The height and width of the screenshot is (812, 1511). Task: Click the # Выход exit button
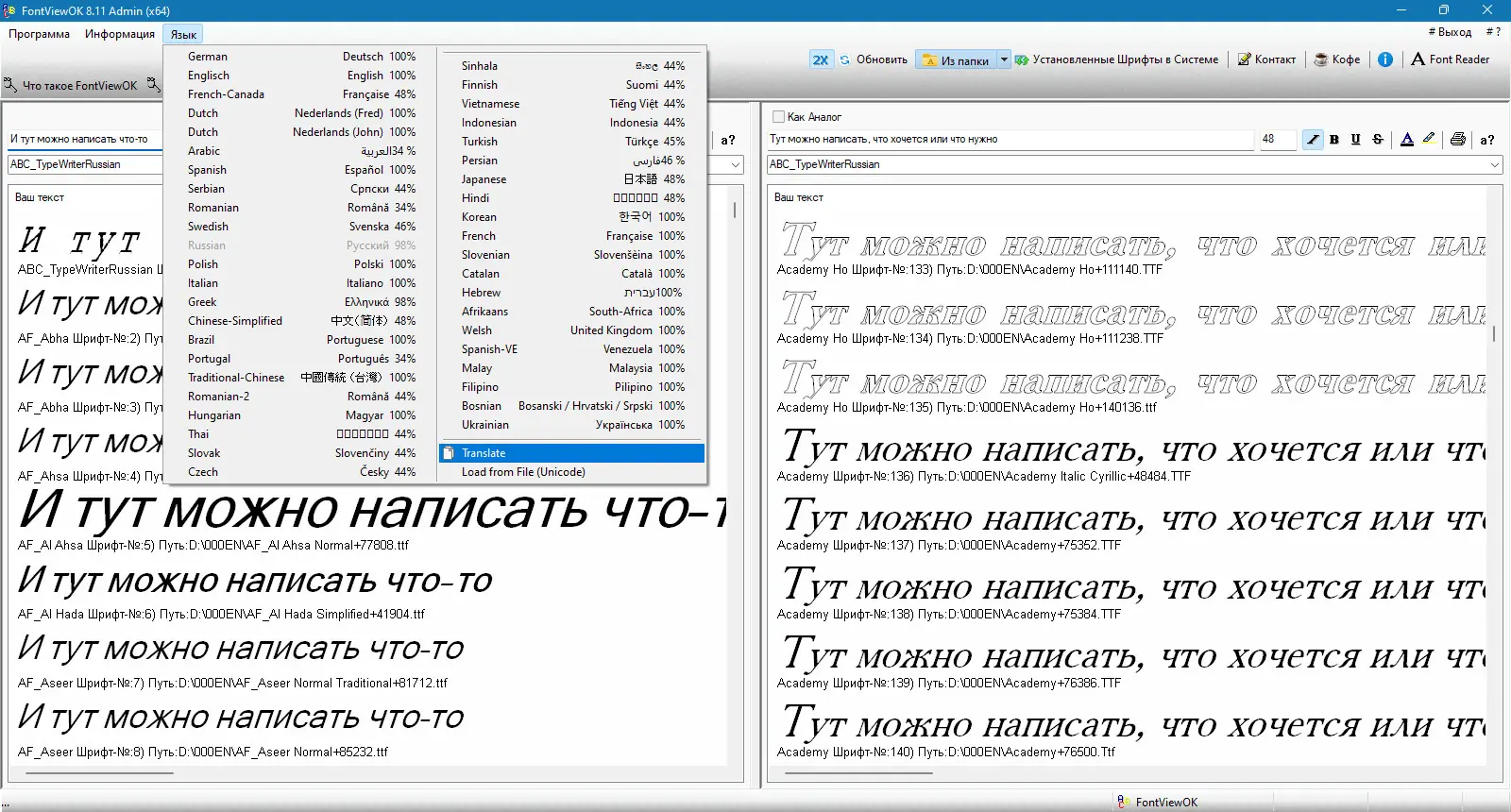pyautogui.click(x=1450, y=32)
